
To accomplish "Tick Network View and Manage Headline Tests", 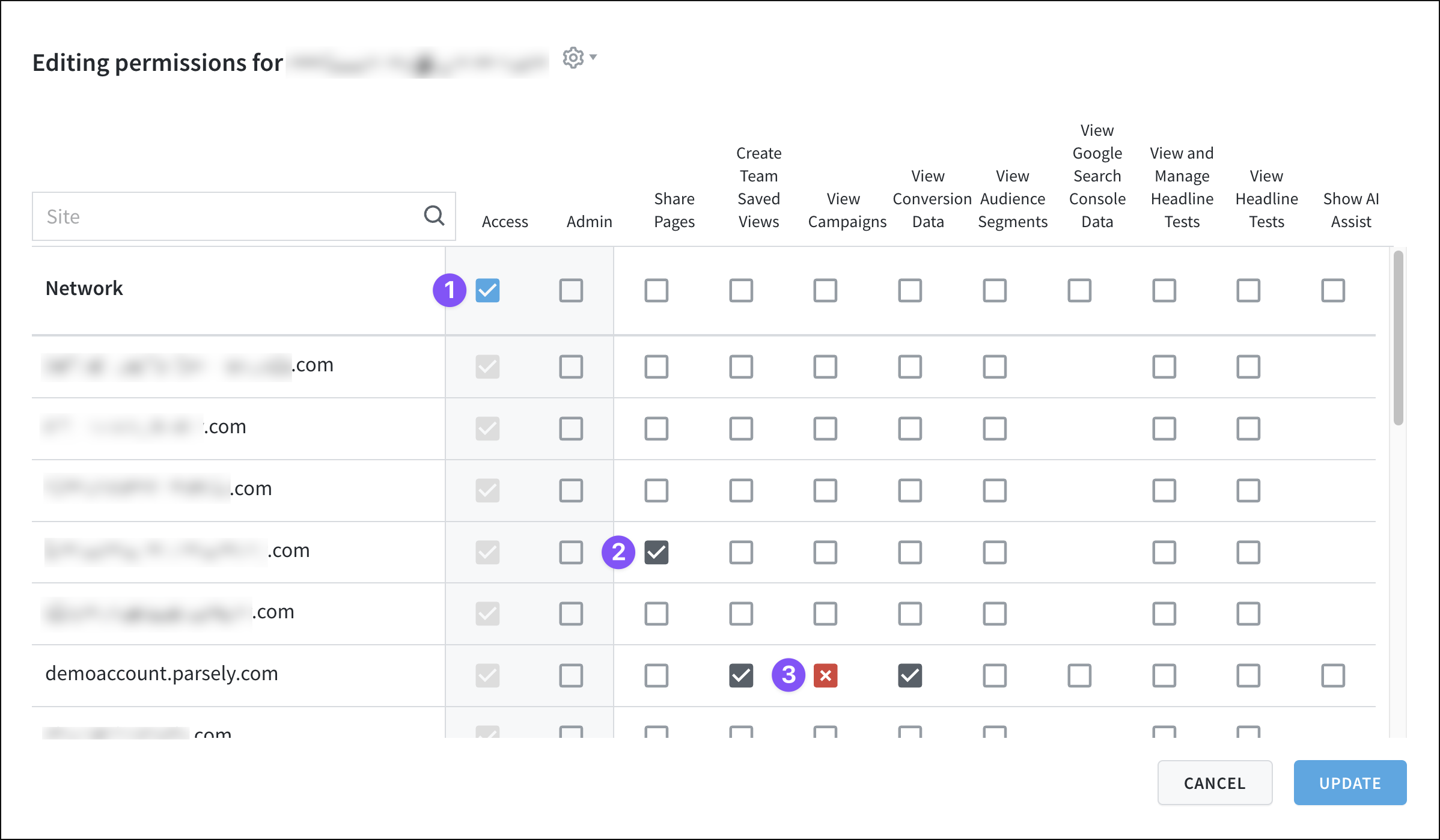I will (x=1164, y=290).
